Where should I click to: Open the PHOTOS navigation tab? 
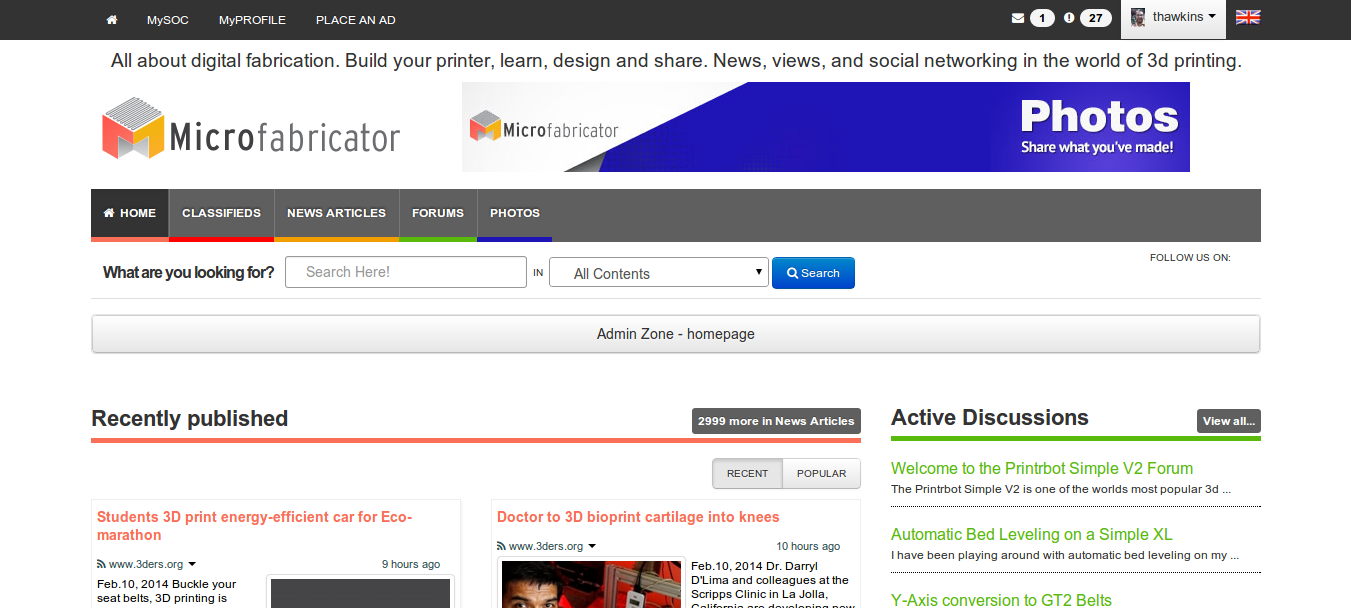pos(515,213)
